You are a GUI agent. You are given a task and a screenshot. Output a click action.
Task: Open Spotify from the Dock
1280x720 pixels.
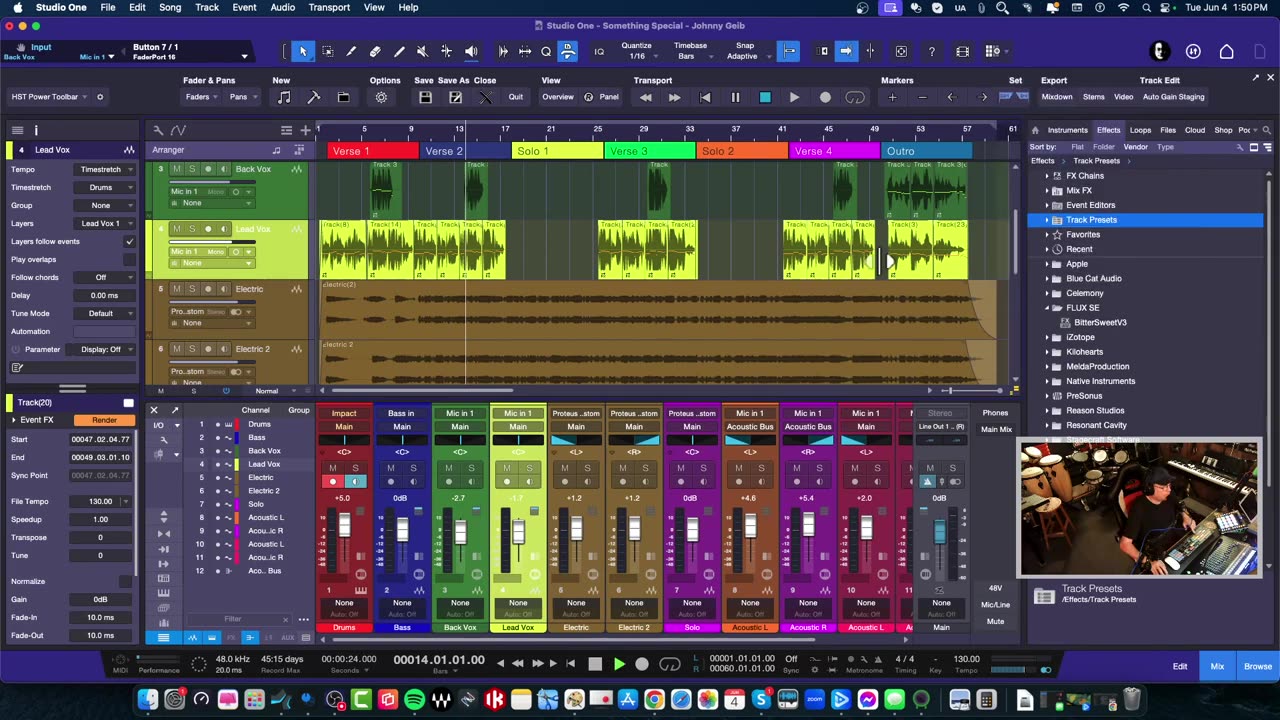click(x=414, y=700)
